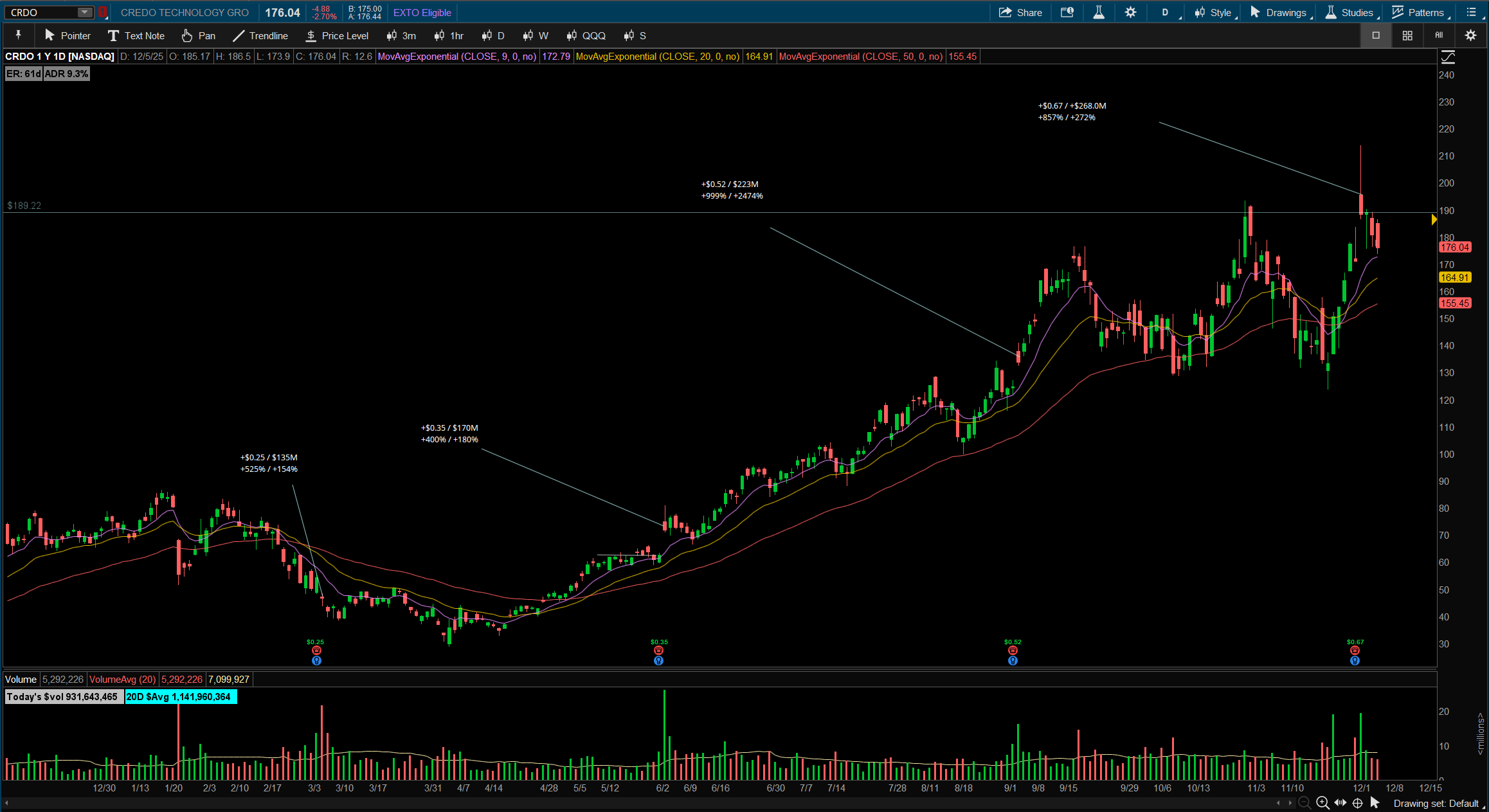Switch chart to 1hr quick timeframe
The image size is (1489, 812).
[449, 36]
